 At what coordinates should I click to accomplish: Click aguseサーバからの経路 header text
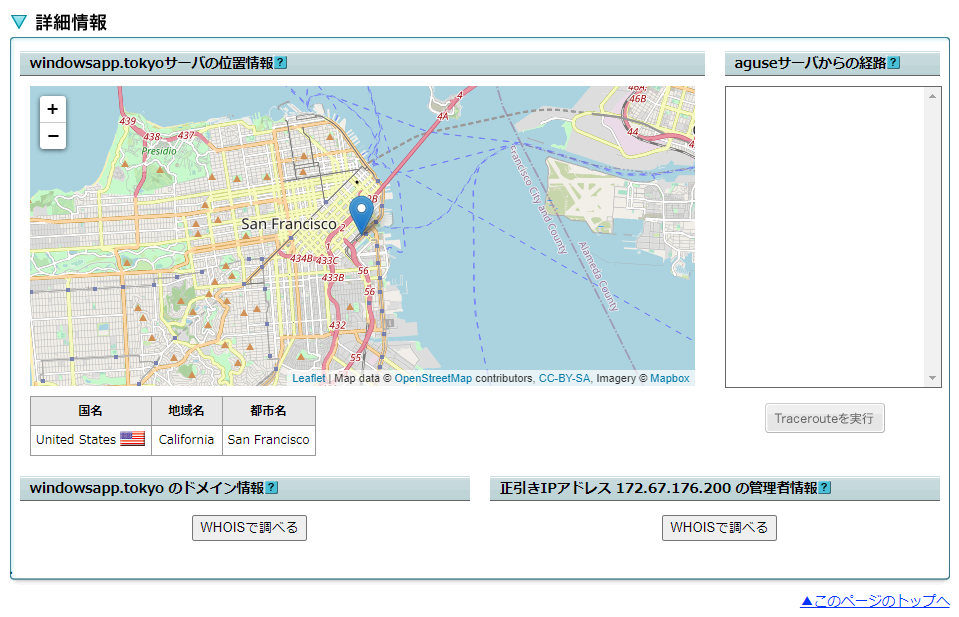pyautogui.click(x=810, y=63)
